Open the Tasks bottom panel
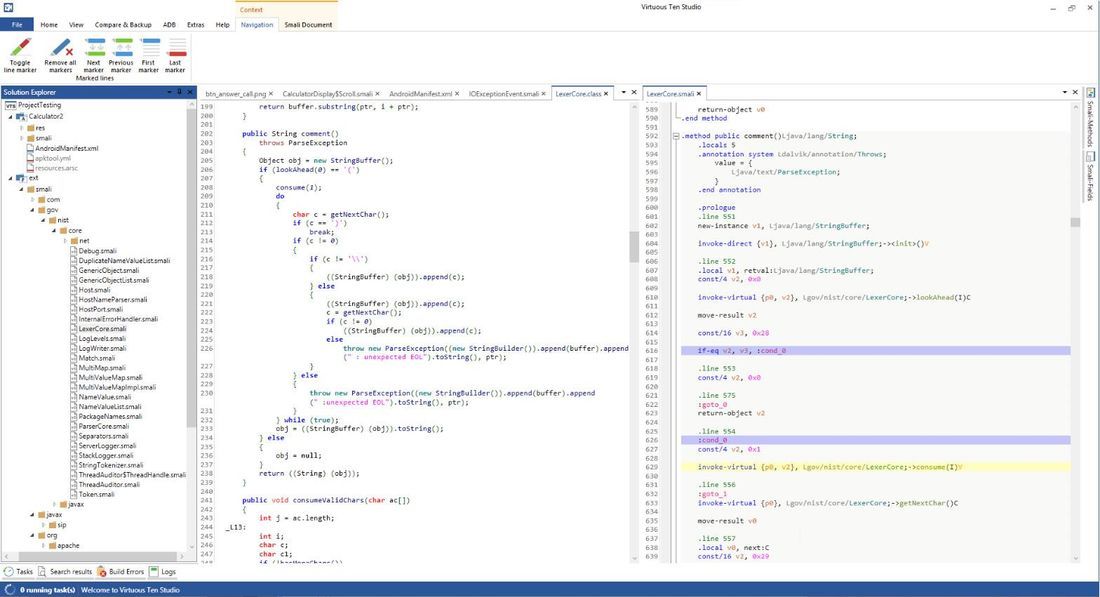 coord(19,572)
